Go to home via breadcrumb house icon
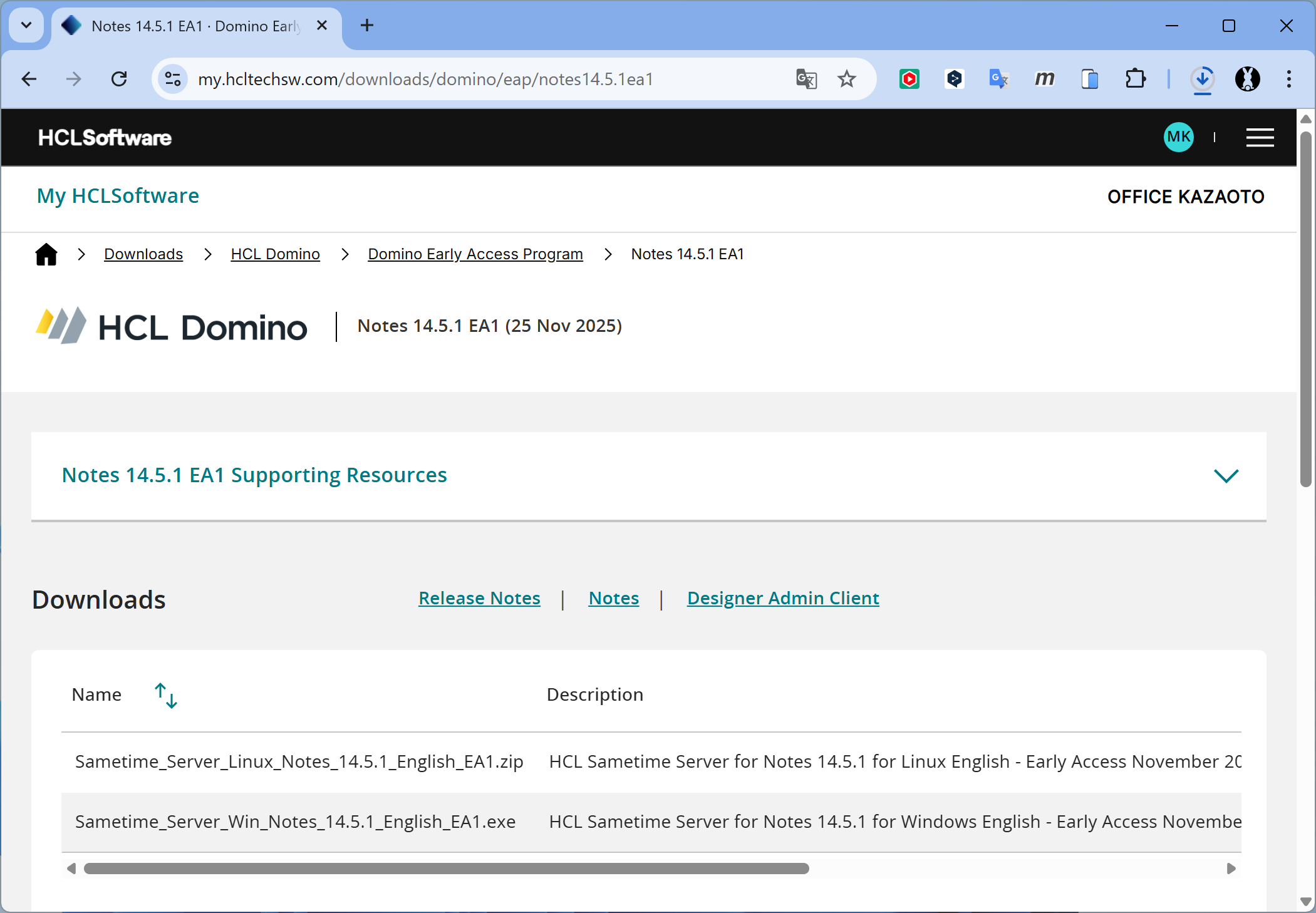This screenshot has height=913, width=1316. click(46, 254)
